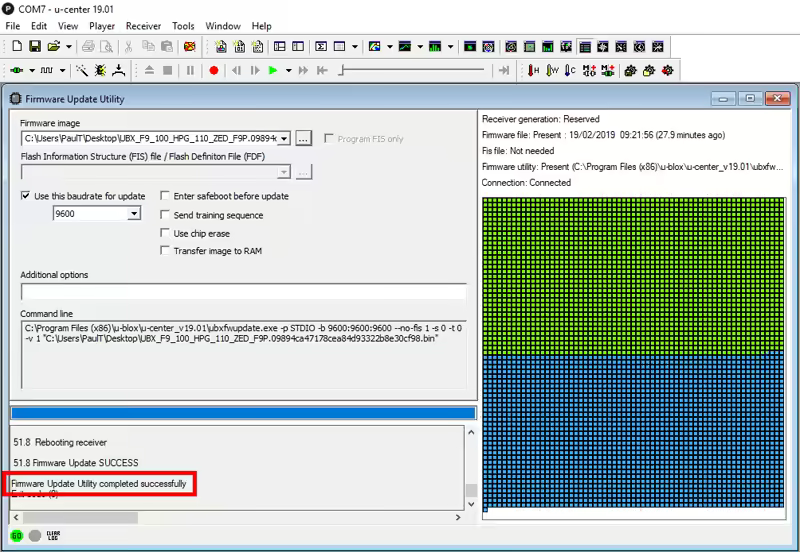Click the Coldstart (C) icon
Image resolution: width=800 pixels, height=552 pixels.
point(569,70)
